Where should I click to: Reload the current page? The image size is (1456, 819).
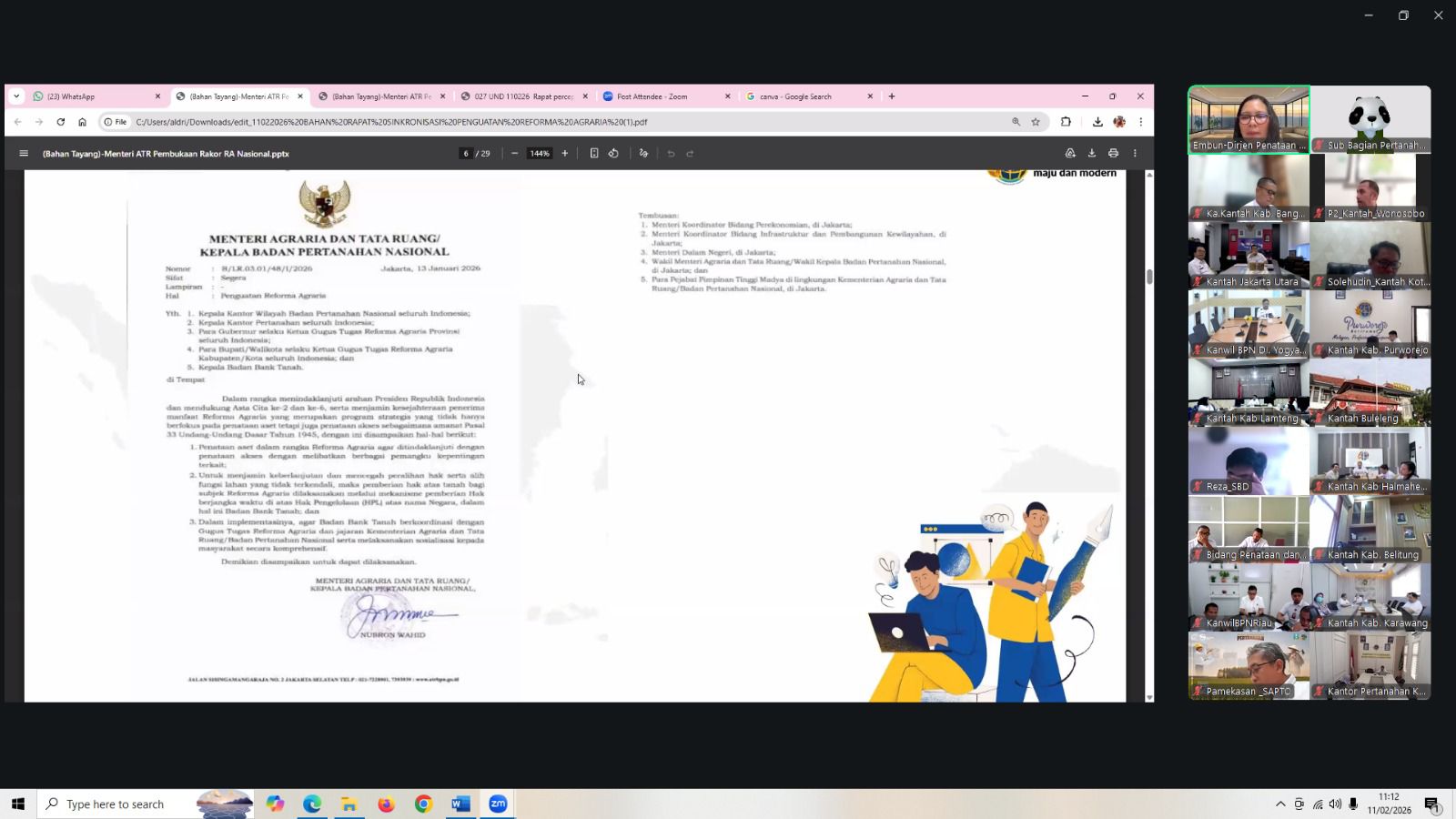point(61,122)
